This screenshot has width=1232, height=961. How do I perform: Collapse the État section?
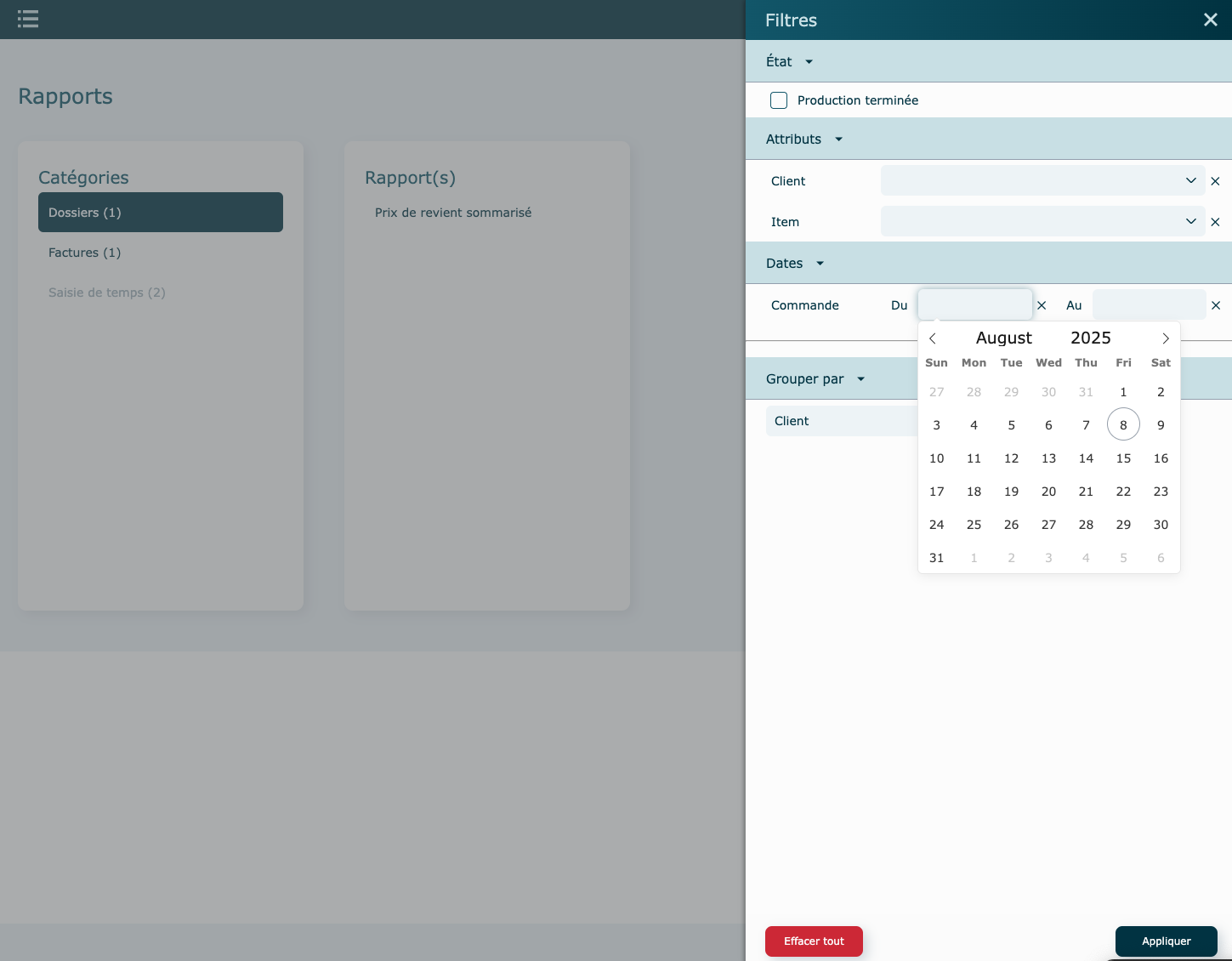[809, 62]
